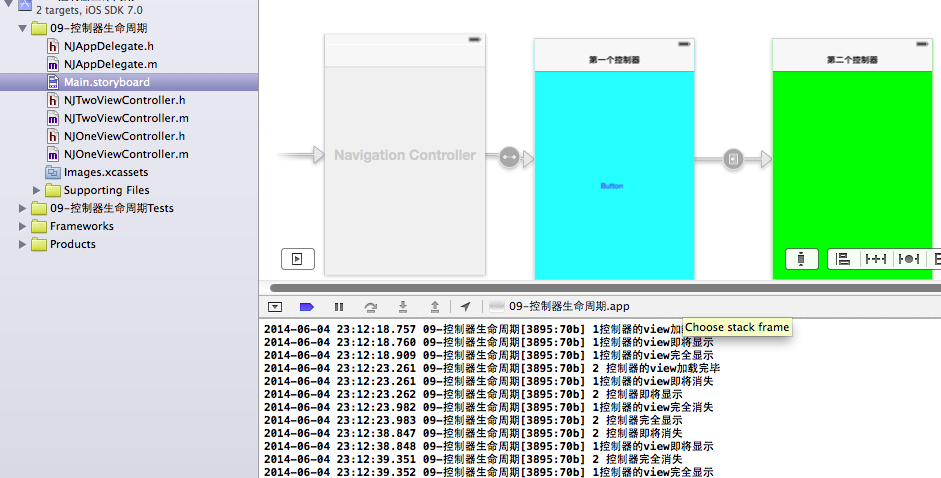Click the Step Over button
This screenshot has width=941, height=478.
point(371,307)
